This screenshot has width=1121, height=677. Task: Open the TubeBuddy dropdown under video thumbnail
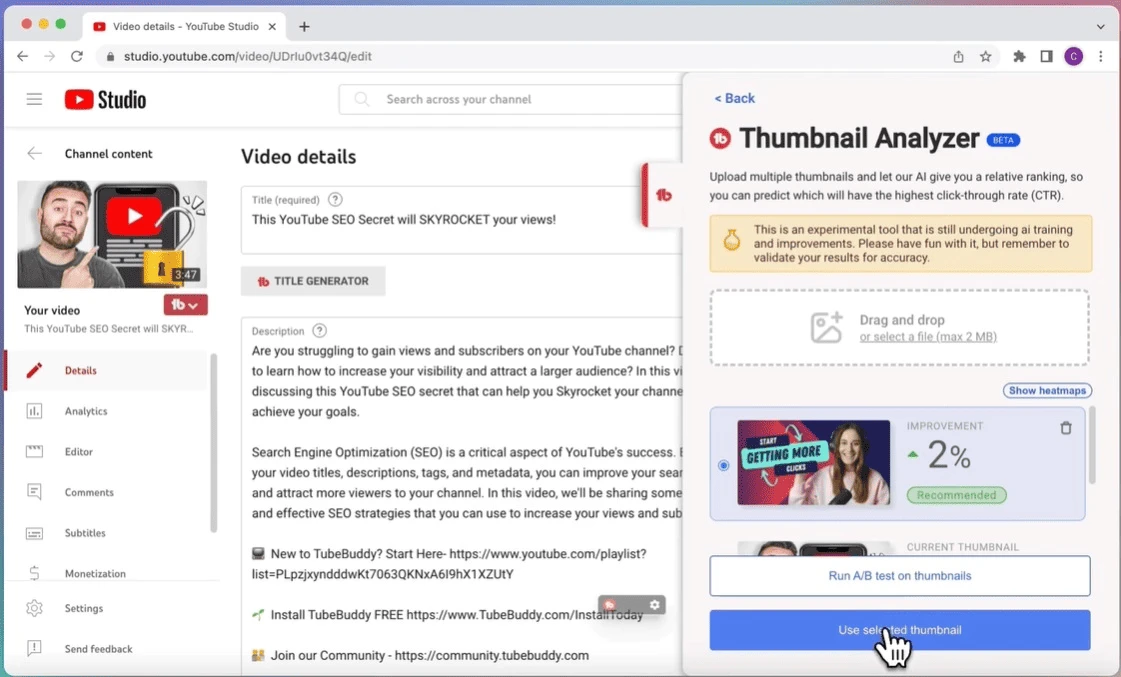[185, 305]
